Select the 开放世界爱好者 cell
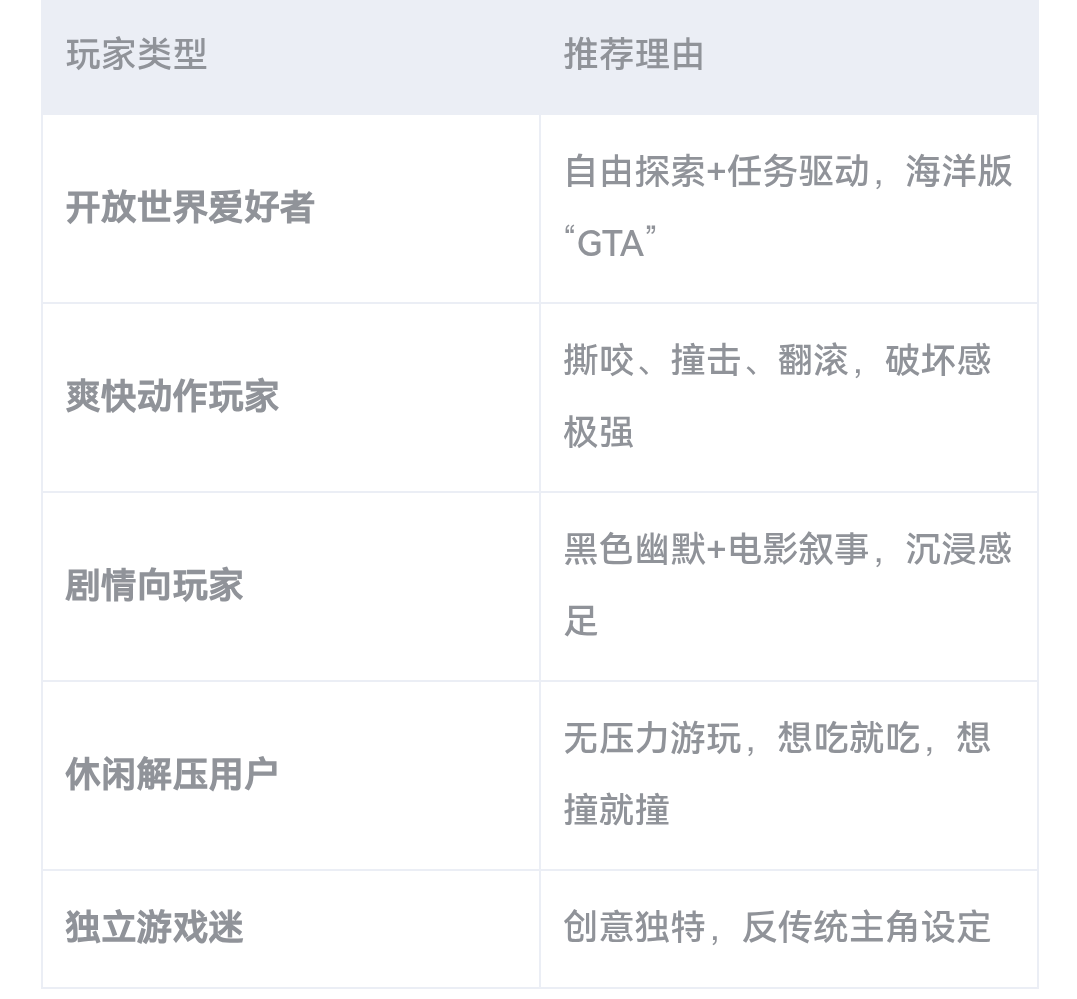1077x999 pixels. (190, 208)
